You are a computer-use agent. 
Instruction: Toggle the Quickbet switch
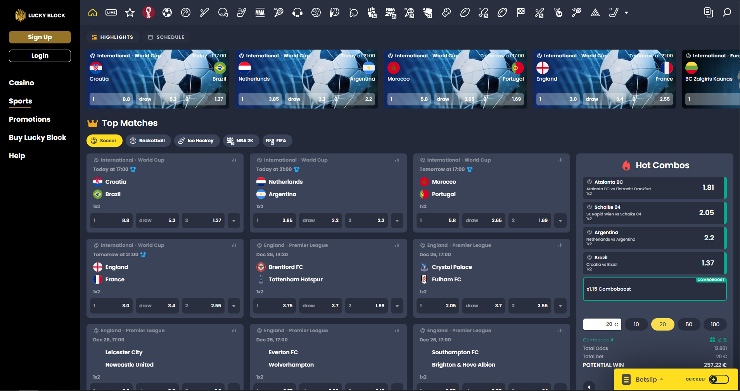coord(719,379)
